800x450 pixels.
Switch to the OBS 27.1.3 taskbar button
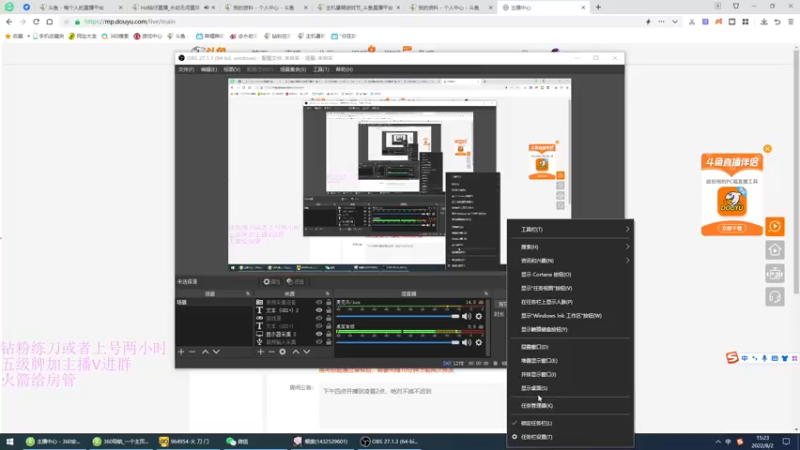click(x=390, y=441)
